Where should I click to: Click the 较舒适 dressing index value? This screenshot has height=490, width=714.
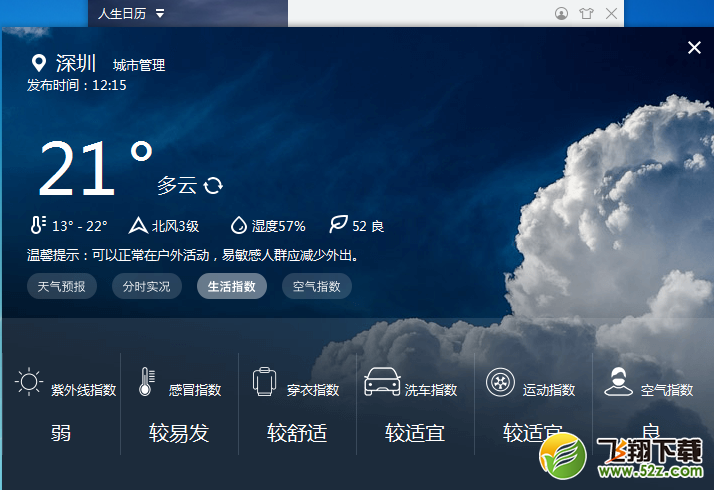[297, 433]
